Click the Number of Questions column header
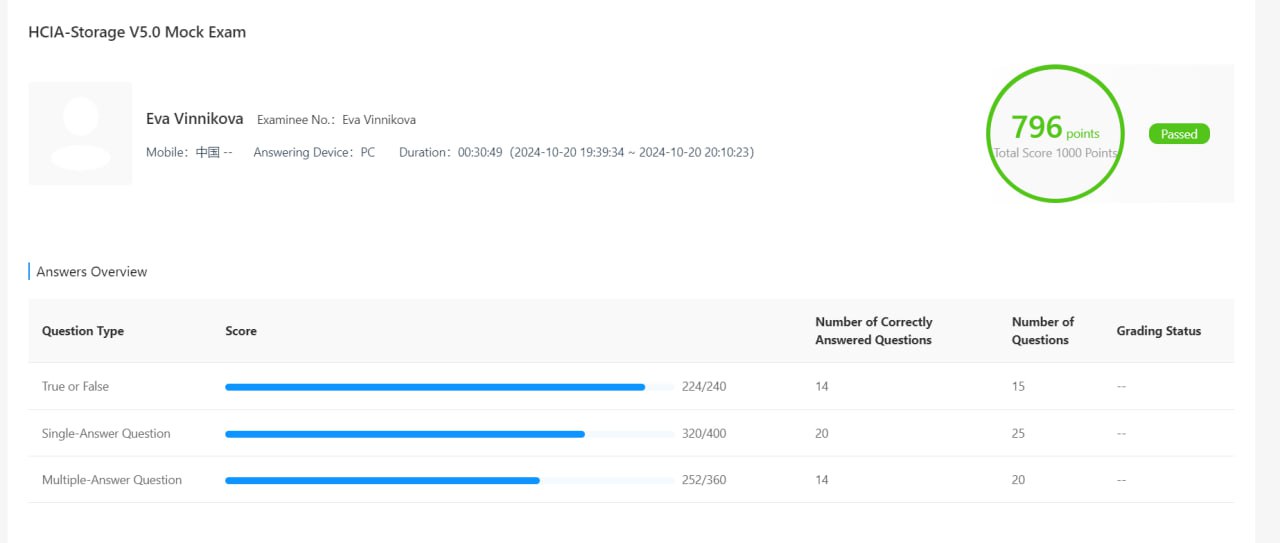The image size is (1280, 543). (x=1042, y=331)
